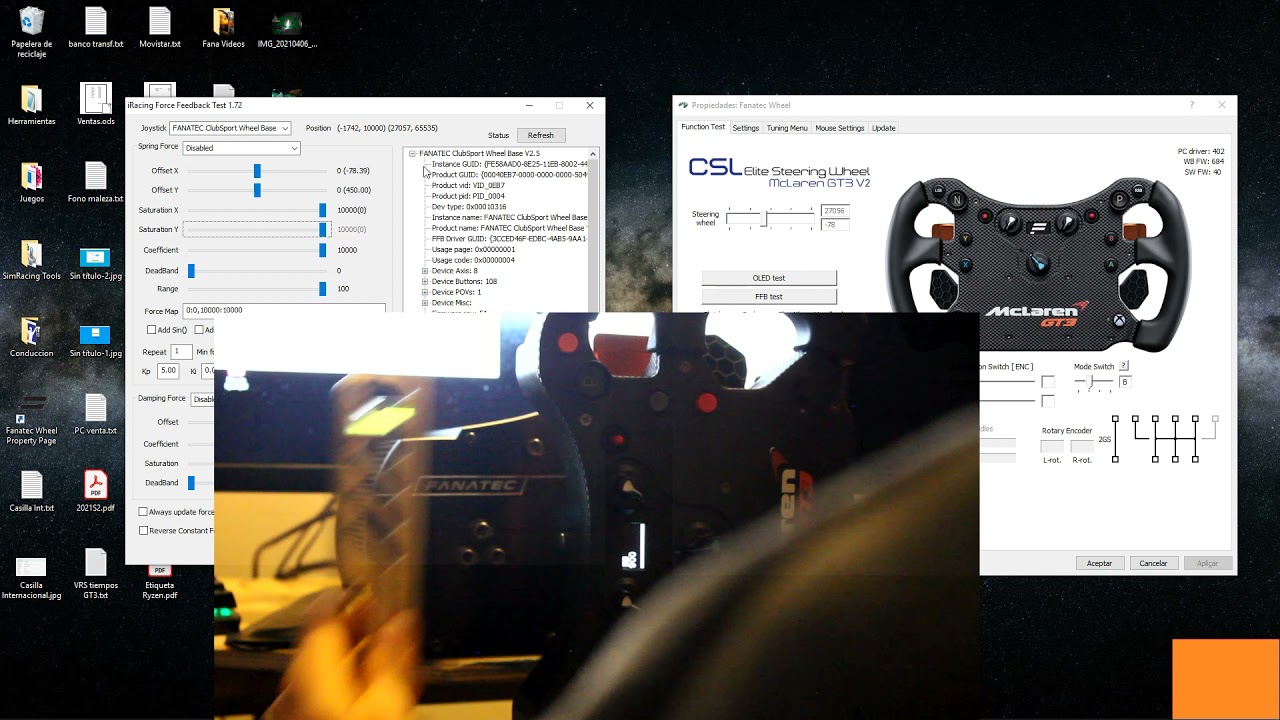Toggle Reverse Constant Force checkbox
Image resolution: width=1280 pixels, height=720 pixels.
pos(143,531)
